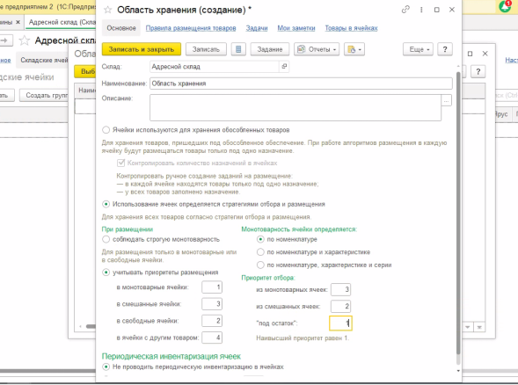
Task: Edit 'из монотоварных ячеек' priority field
Action: coord(340,289)
